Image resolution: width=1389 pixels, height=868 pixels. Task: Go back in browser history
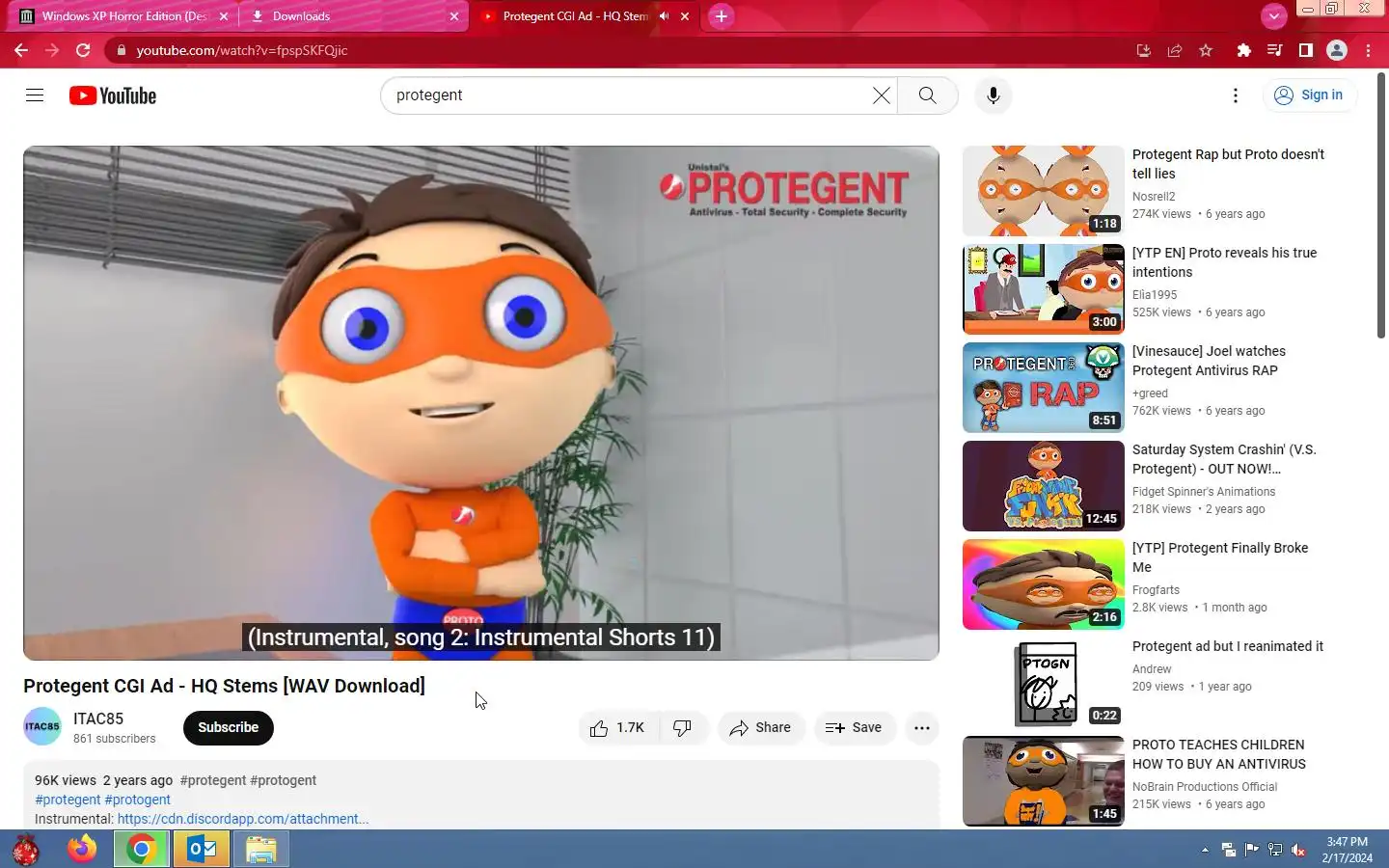coord(21,50)
